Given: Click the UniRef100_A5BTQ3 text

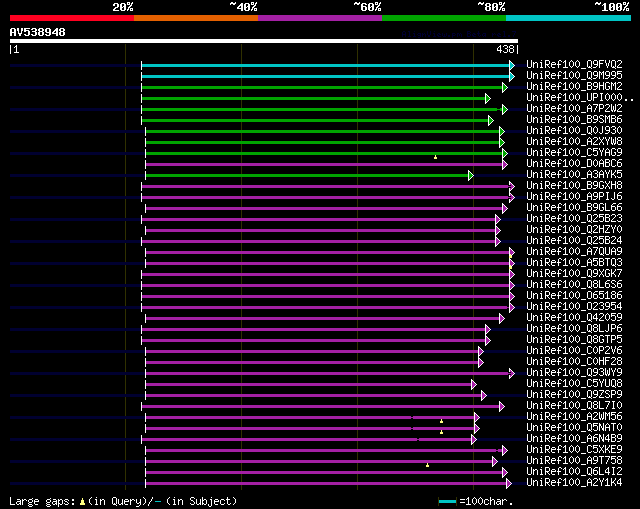Looking at the screenshot, I should [574, 263].
